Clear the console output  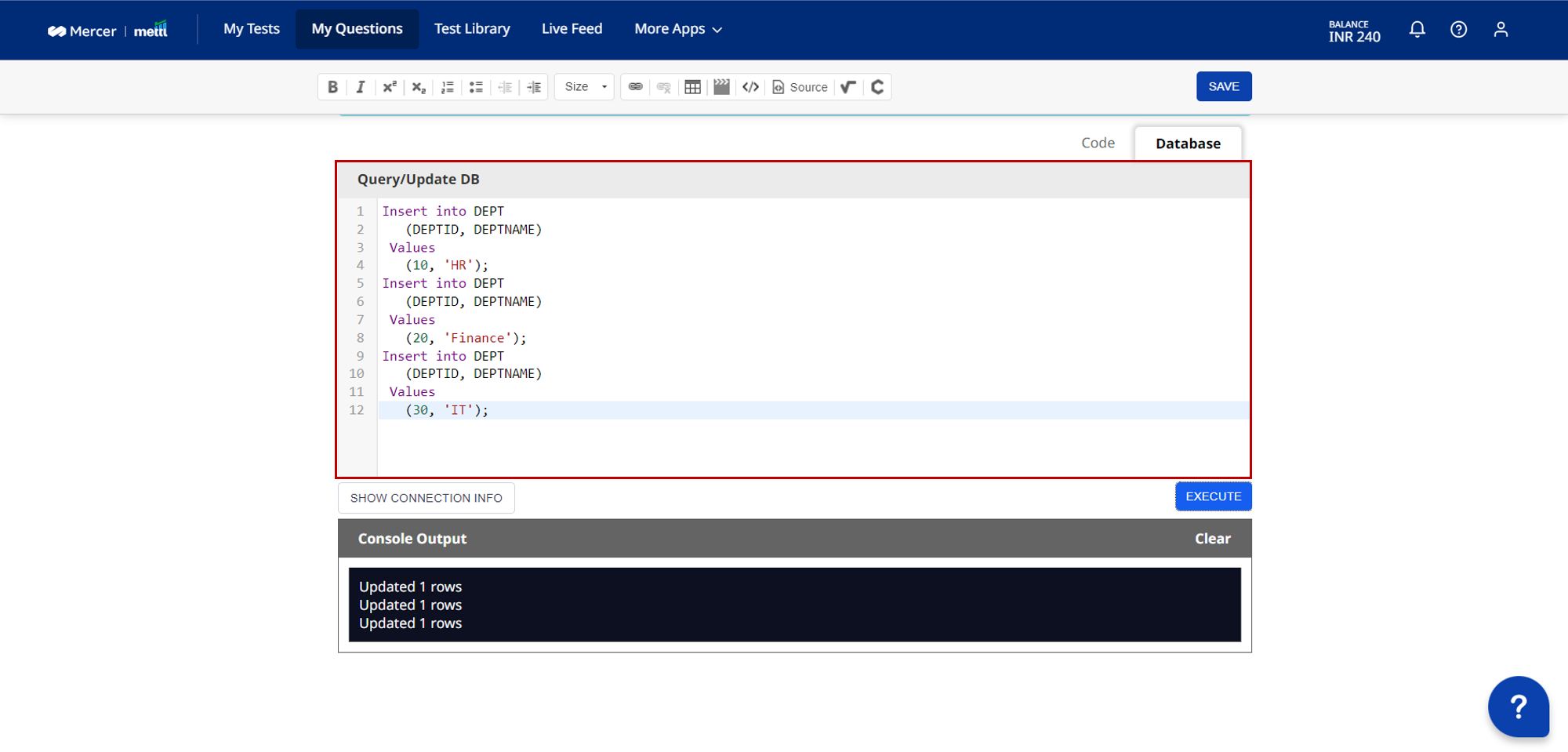pos(1213,539)
